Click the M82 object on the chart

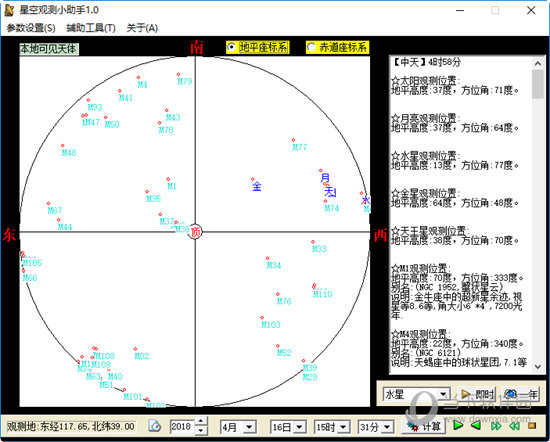[x=142, y=356]
